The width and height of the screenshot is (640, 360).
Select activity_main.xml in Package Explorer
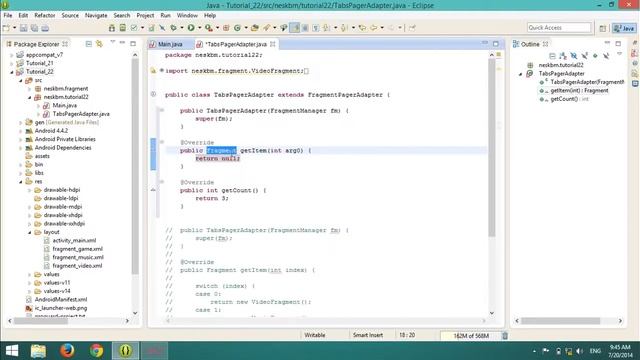(x=74, y=240)
